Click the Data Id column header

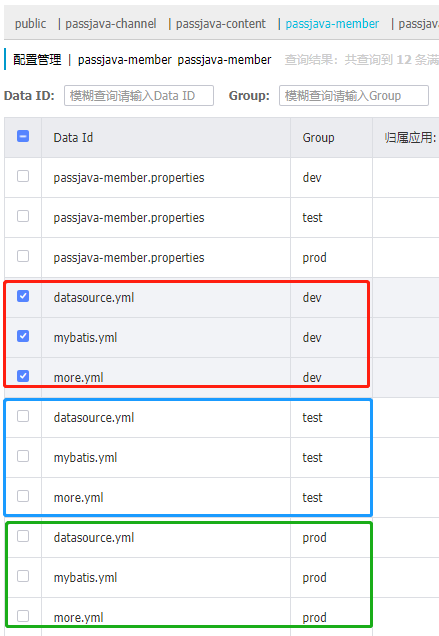73,138
